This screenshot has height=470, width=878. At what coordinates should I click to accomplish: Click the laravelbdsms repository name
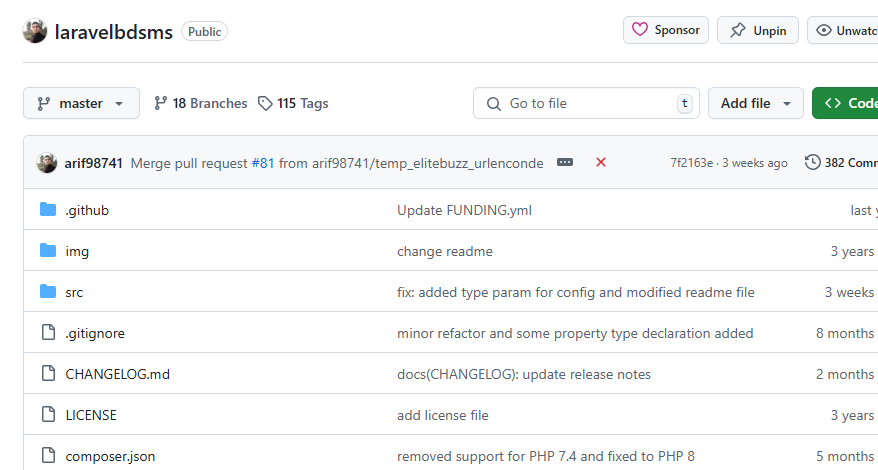click(114, 32)
